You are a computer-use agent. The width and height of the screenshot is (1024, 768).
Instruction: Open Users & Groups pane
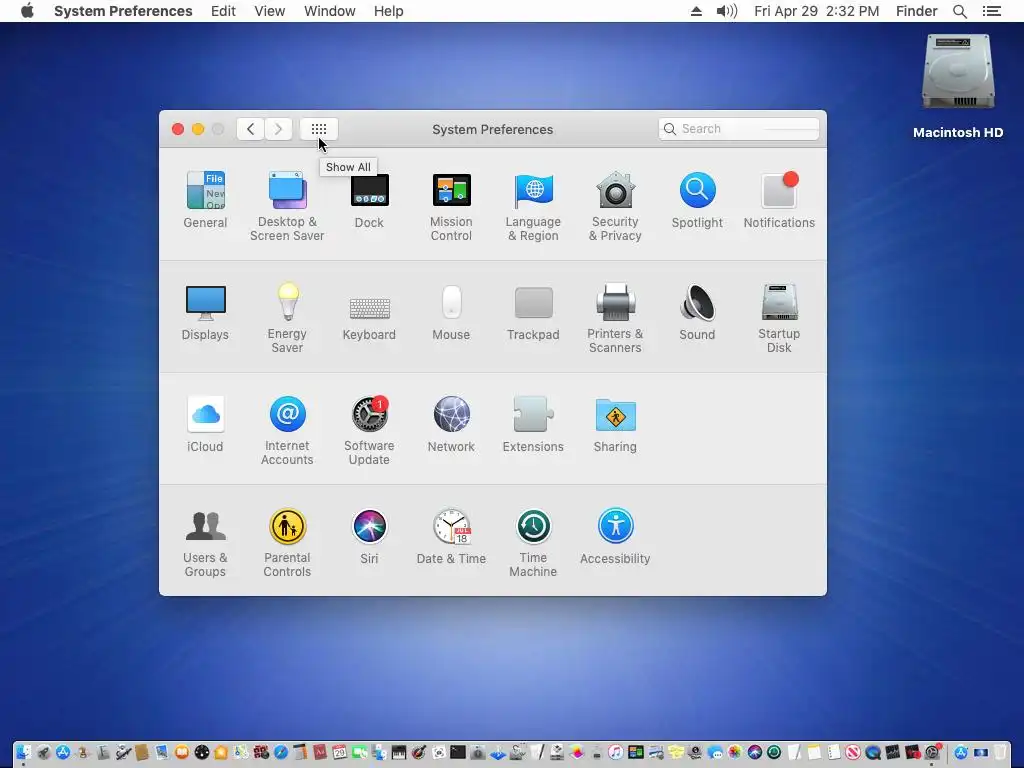click(205, 543)
